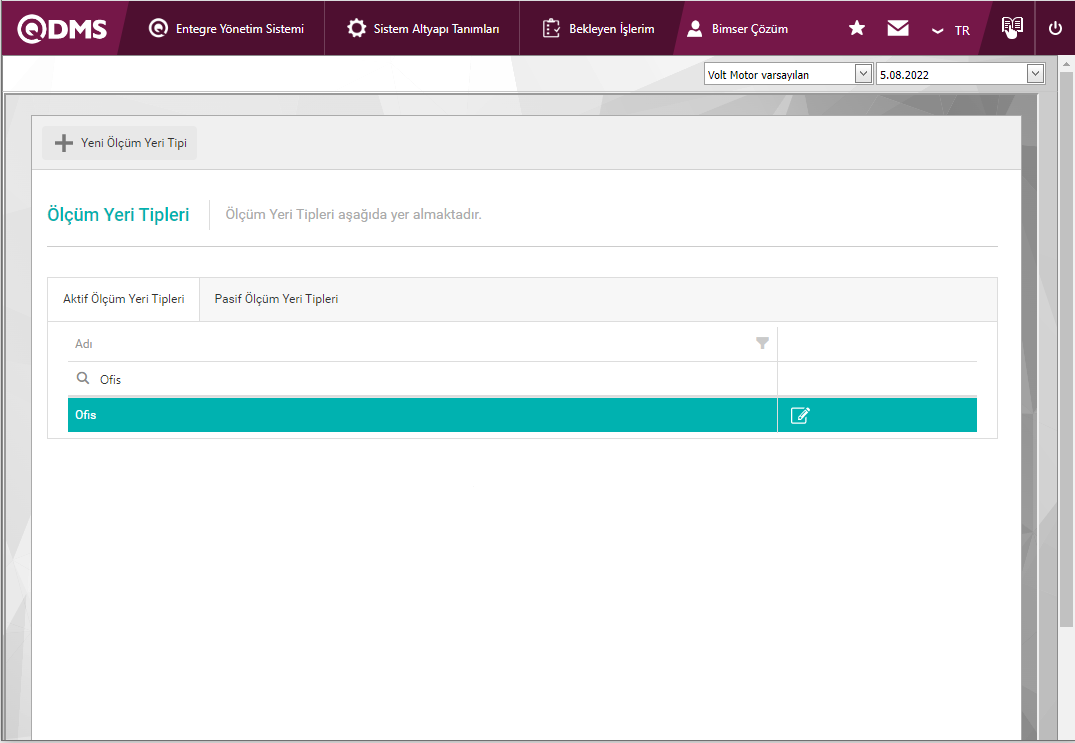Switch to Pasif Ölçüm Yeri Tipleri tab
Image resolution: width=1075 pixels, height=743 pixels.
276,299
